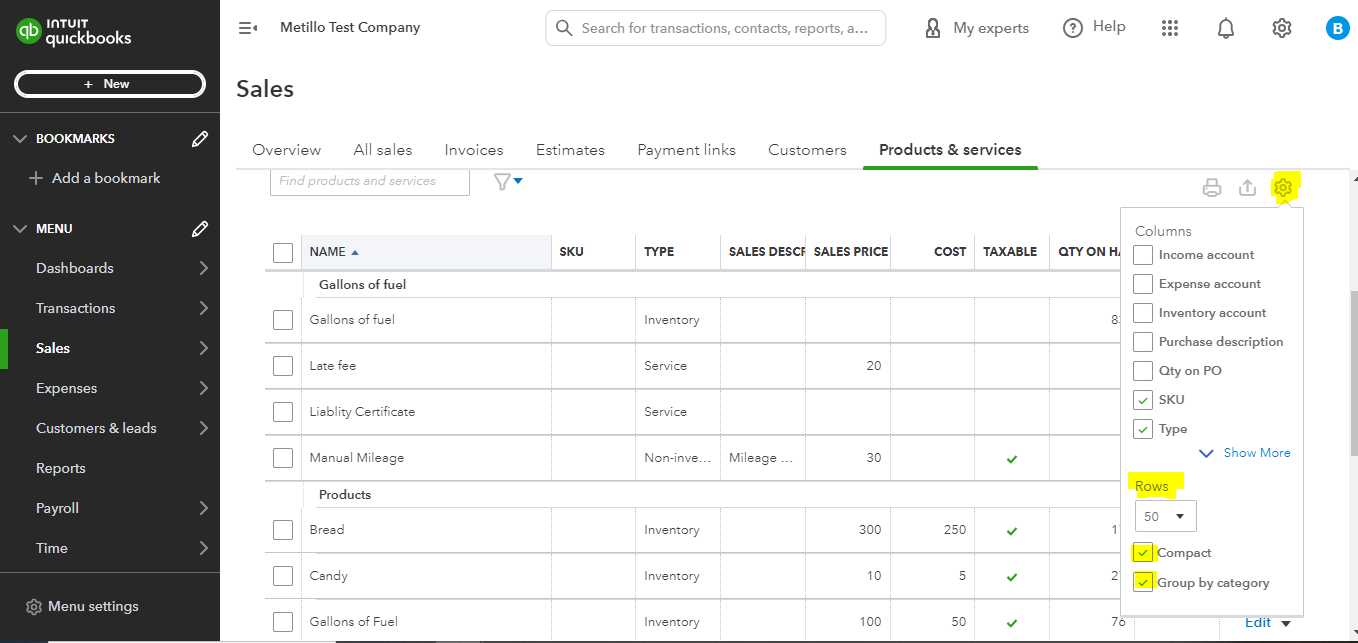Open the top bar account settings gear
1358x643 pixels.
point(1282,28)
